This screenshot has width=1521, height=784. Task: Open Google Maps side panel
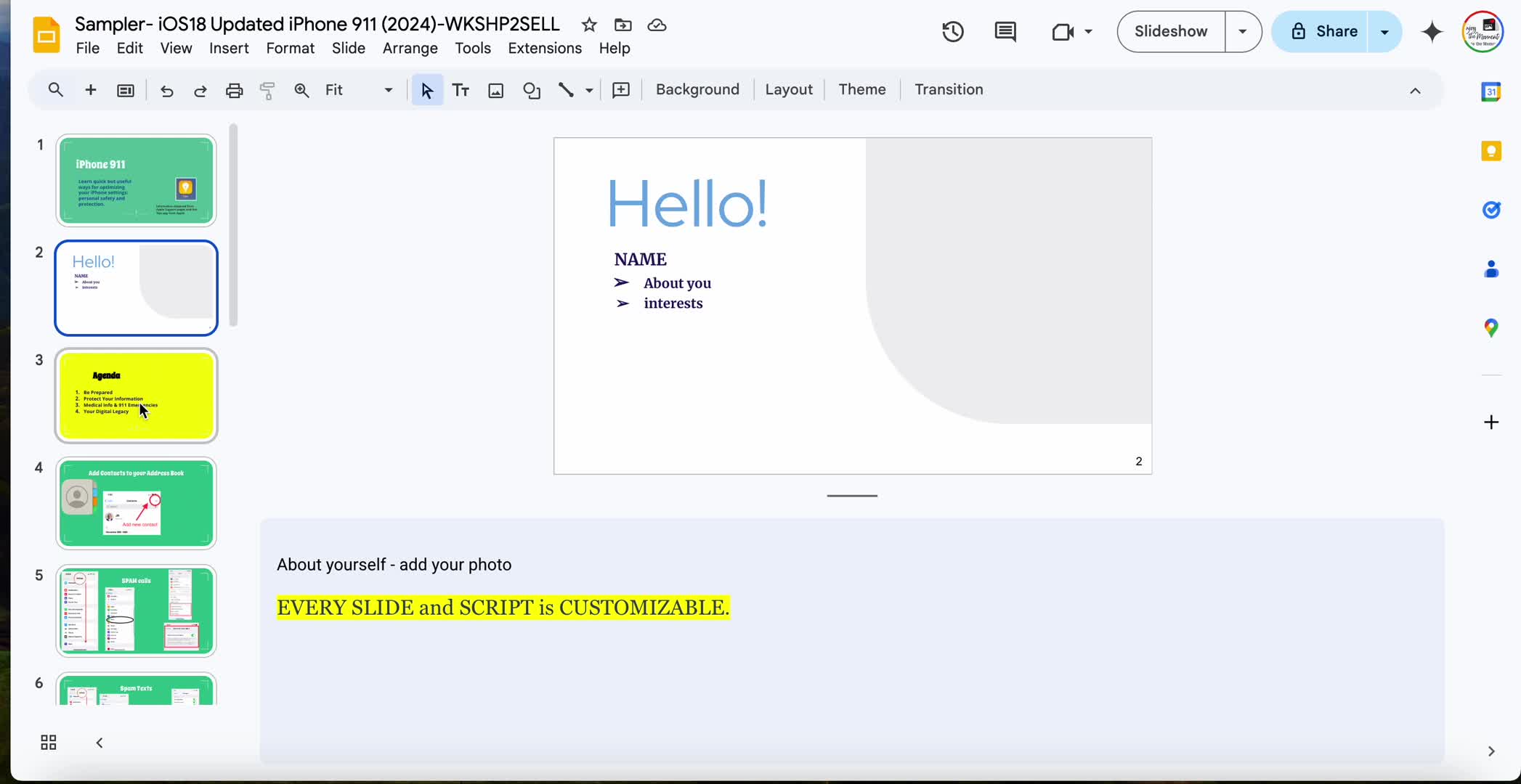1490,328
